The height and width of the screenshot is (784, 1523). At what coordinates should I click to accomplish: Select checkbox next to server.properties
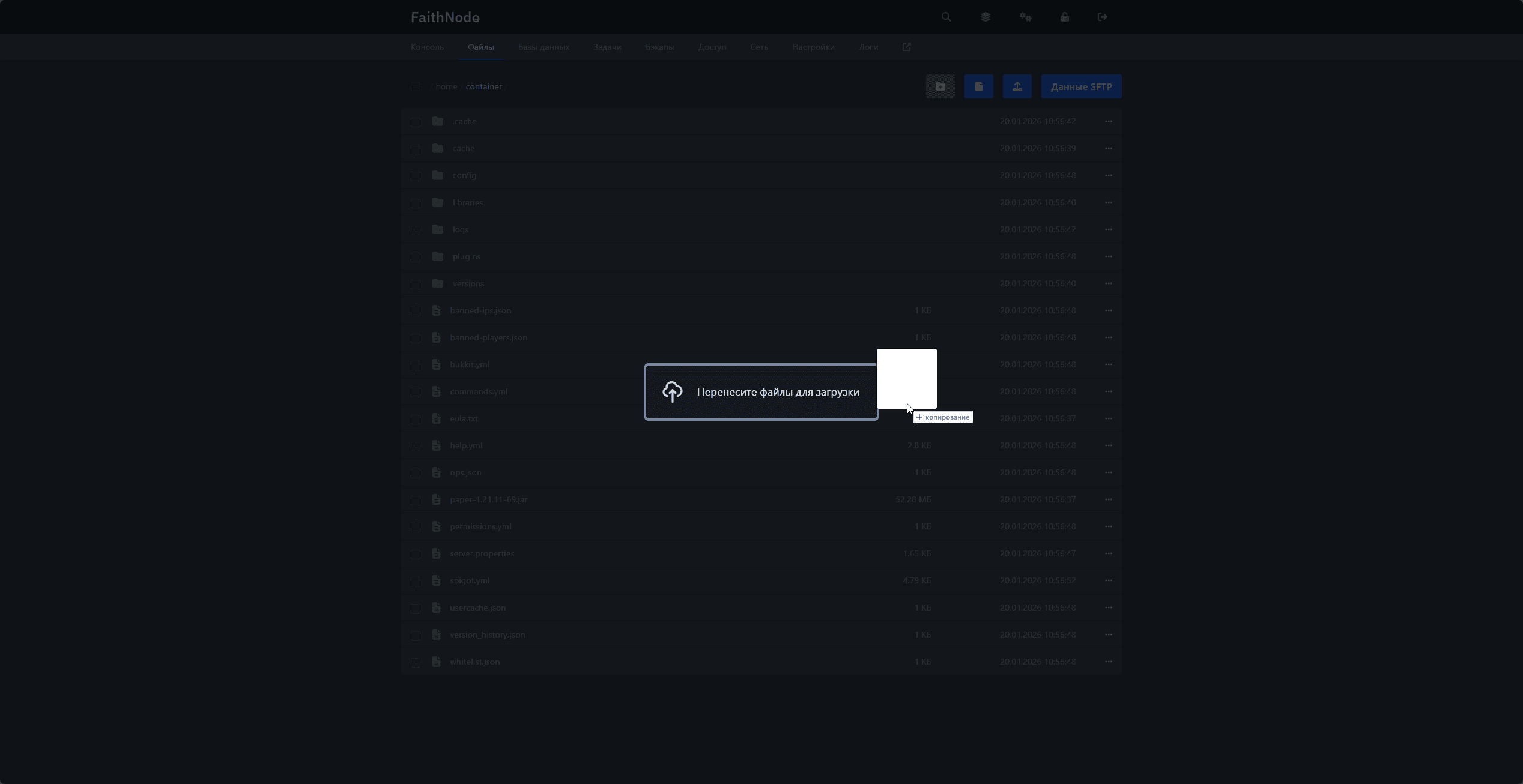tap(416, 554)
